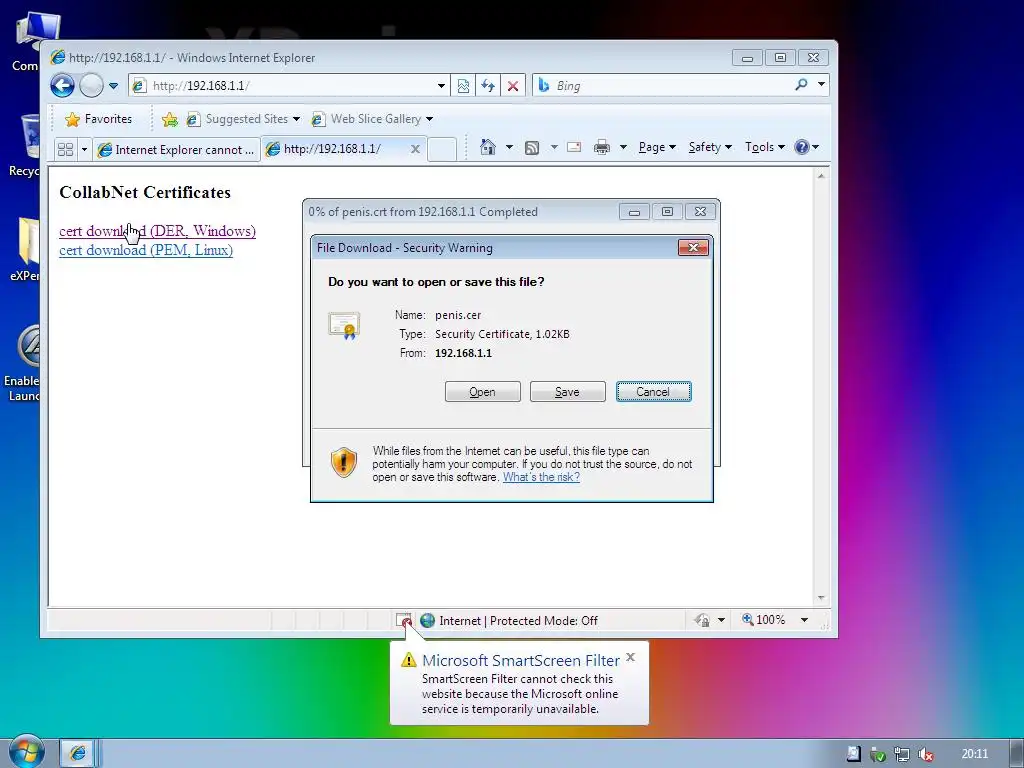Click the Internet Explorer taskbar button

(78, 753)
